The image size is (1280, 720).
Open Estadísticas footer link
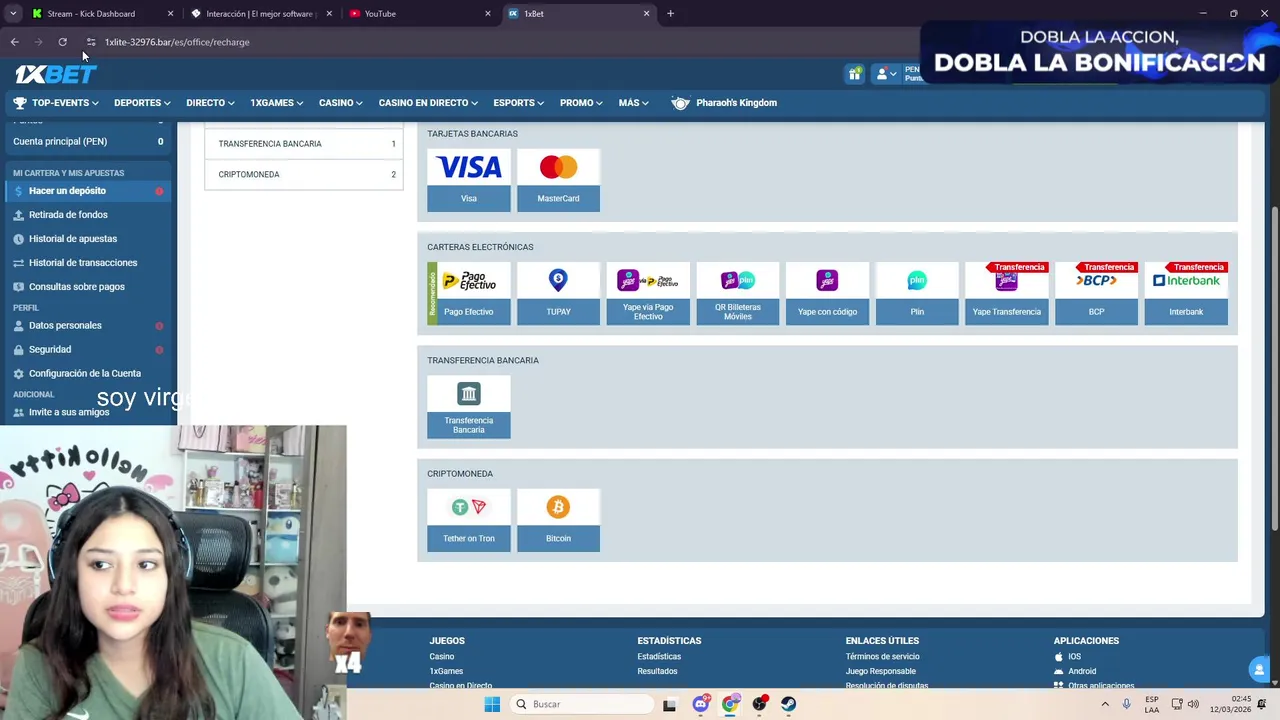pos(659,657)
